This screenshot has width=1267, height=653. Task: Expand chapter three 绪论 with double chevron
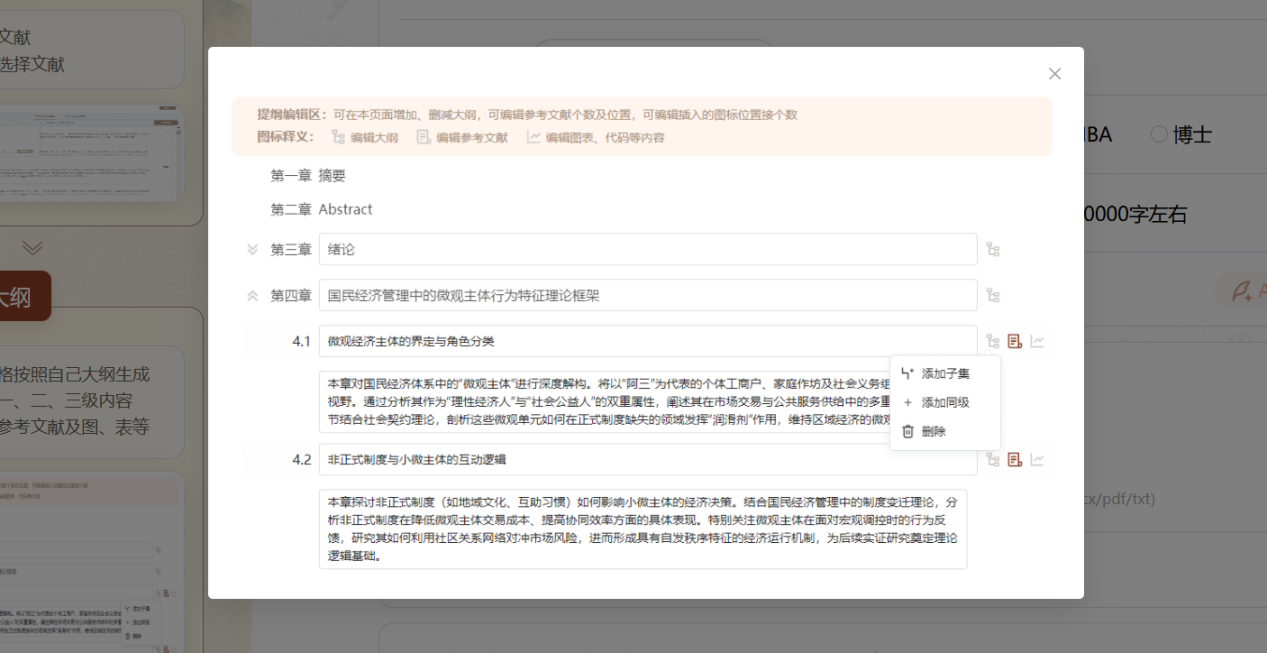click(252, 250)
